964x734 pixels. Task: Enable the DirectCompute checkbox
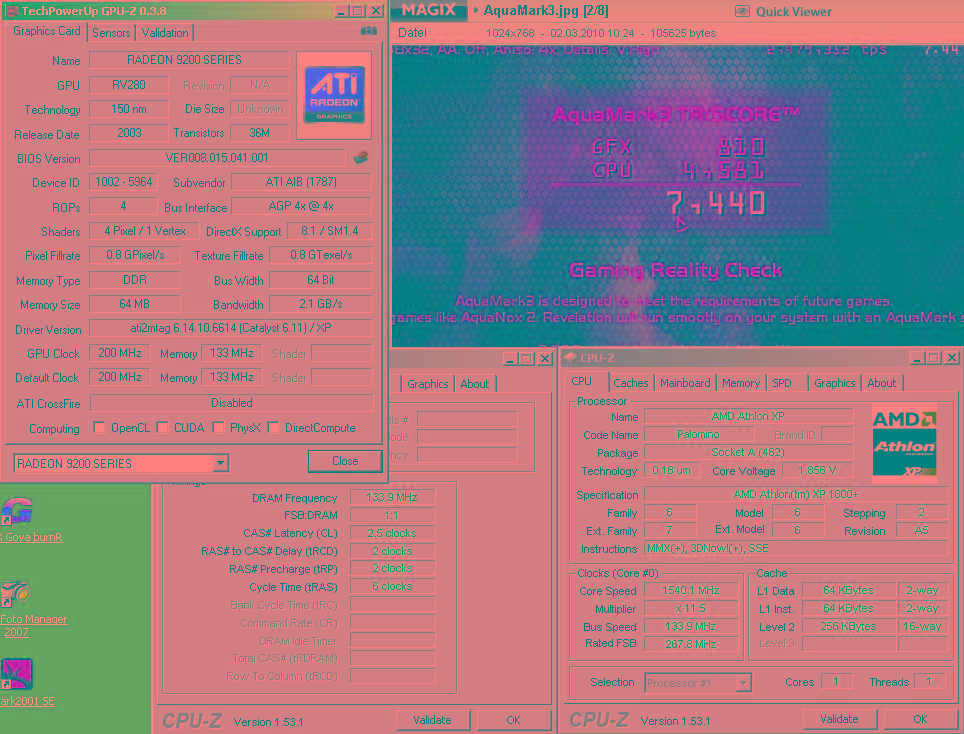click(x=274, y=427)
